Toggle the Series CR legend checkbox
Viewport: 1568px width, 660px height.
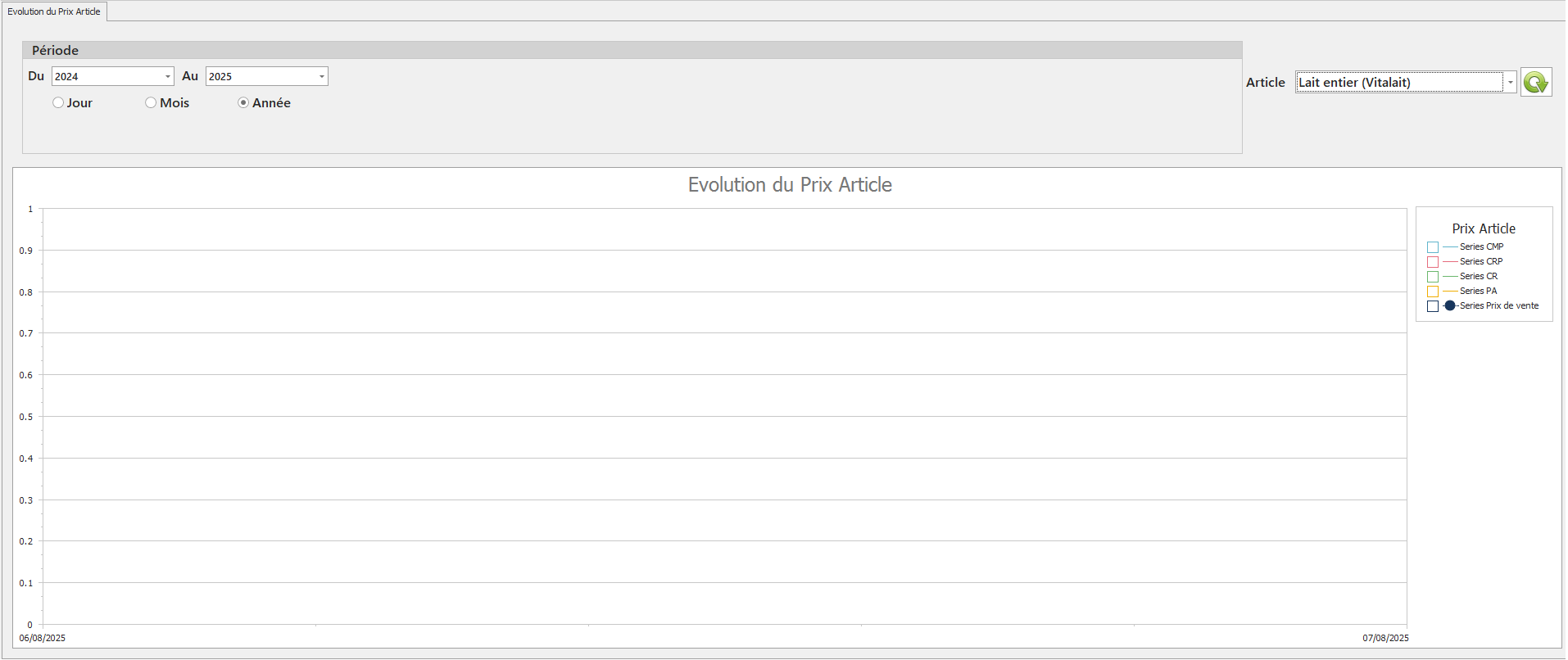click(x=1433, y=277)
